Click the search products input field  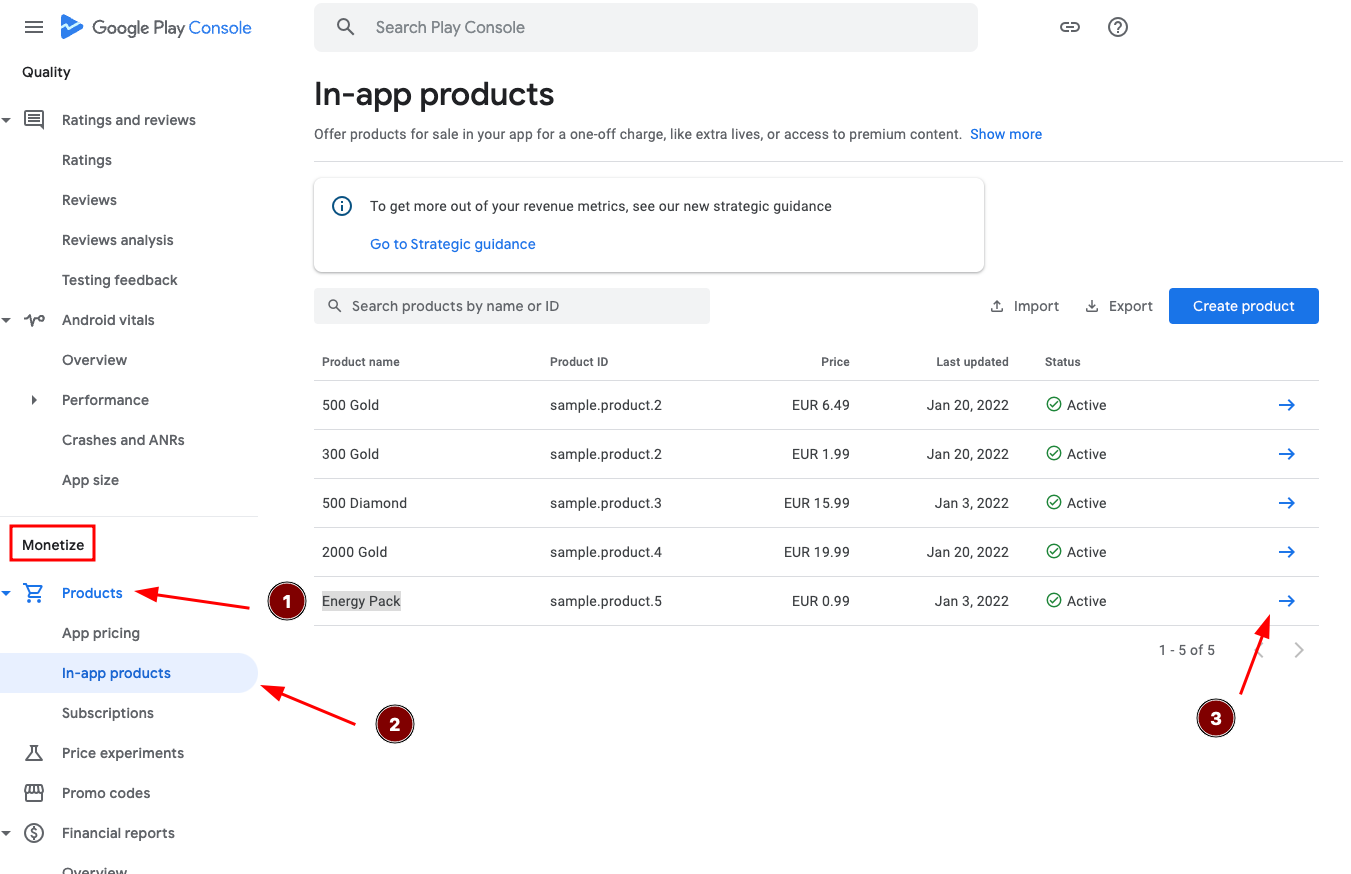[511, 305]
